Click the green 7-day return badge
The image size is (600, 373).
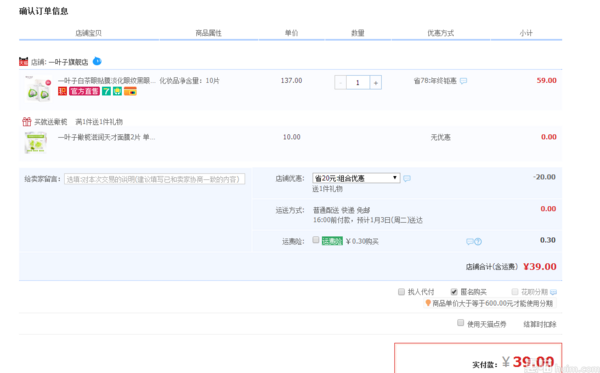pyautogui.click(x=106, y=91)
